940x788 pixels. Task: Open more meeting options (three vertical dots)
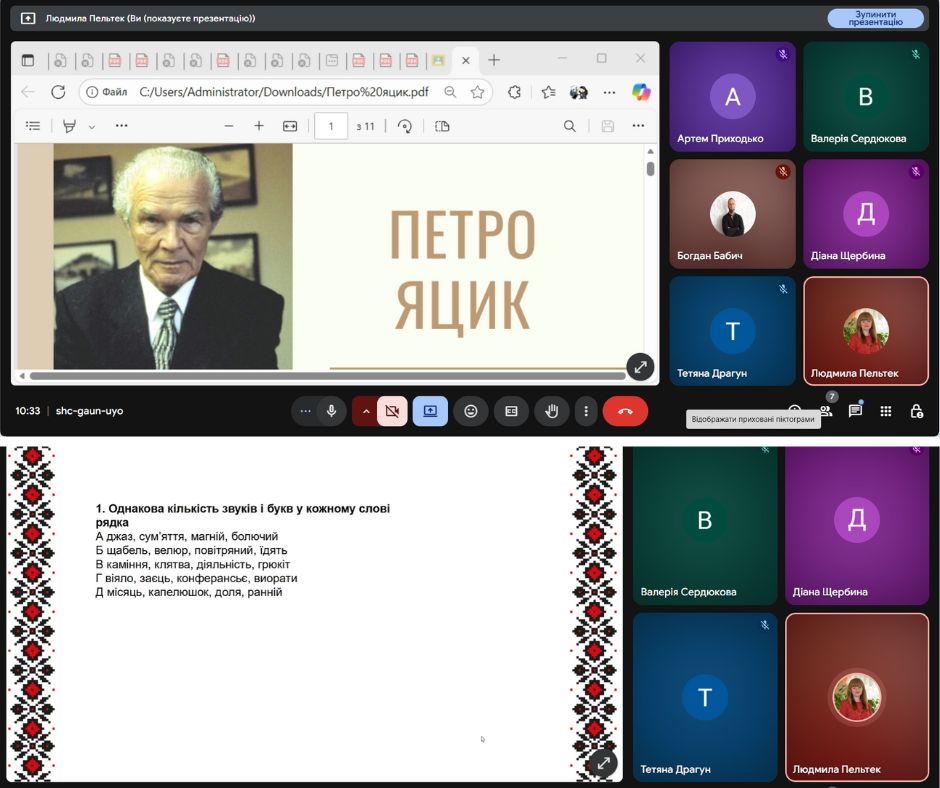[586, 411]
